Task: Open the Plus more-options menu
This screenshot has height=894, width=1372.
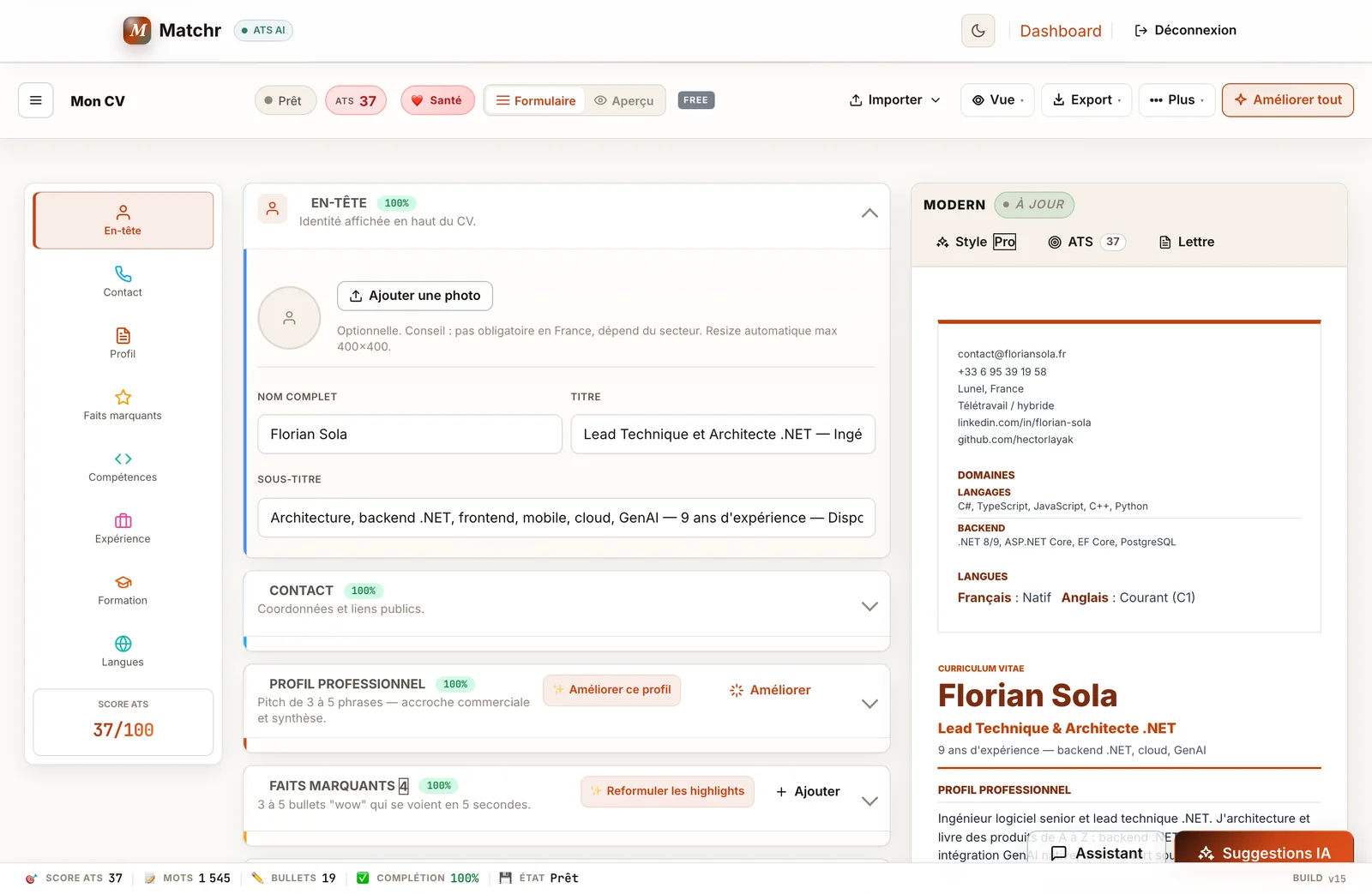Action: pos(1176,100)
